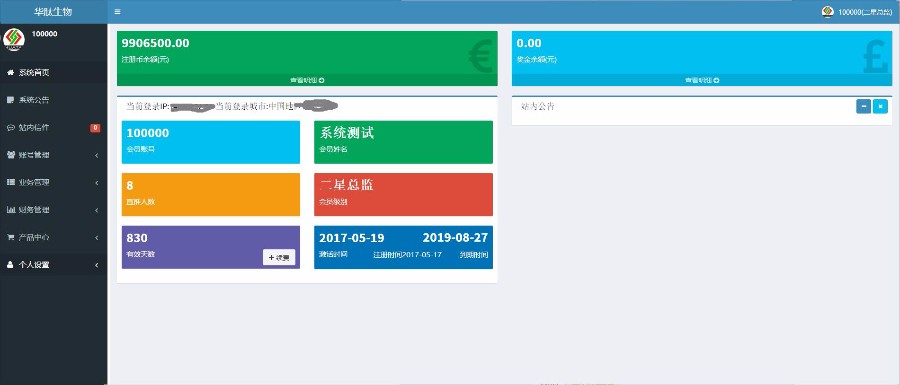
Task: Open 查看明细 on the blue bonus card
Action: click(x=702, y=80)
